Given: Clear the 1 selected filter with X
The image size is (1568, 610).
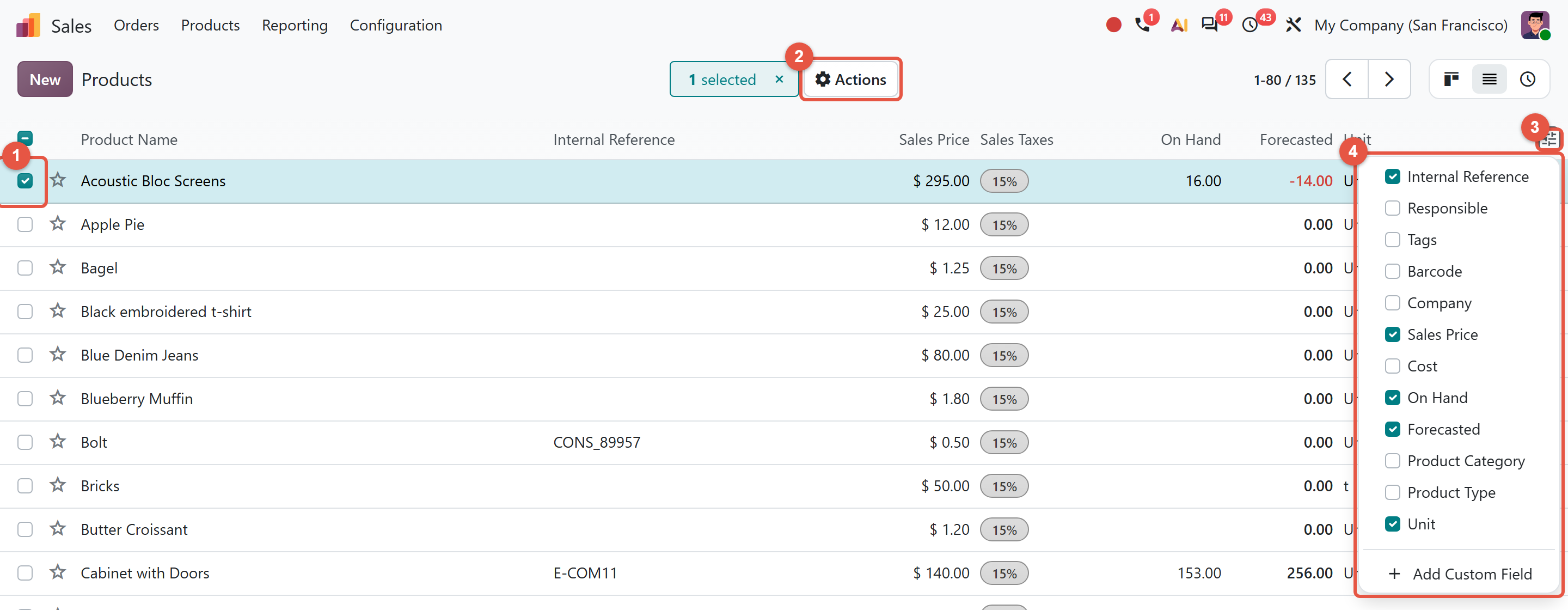Looking at the screenshot, I should [779, 79].
